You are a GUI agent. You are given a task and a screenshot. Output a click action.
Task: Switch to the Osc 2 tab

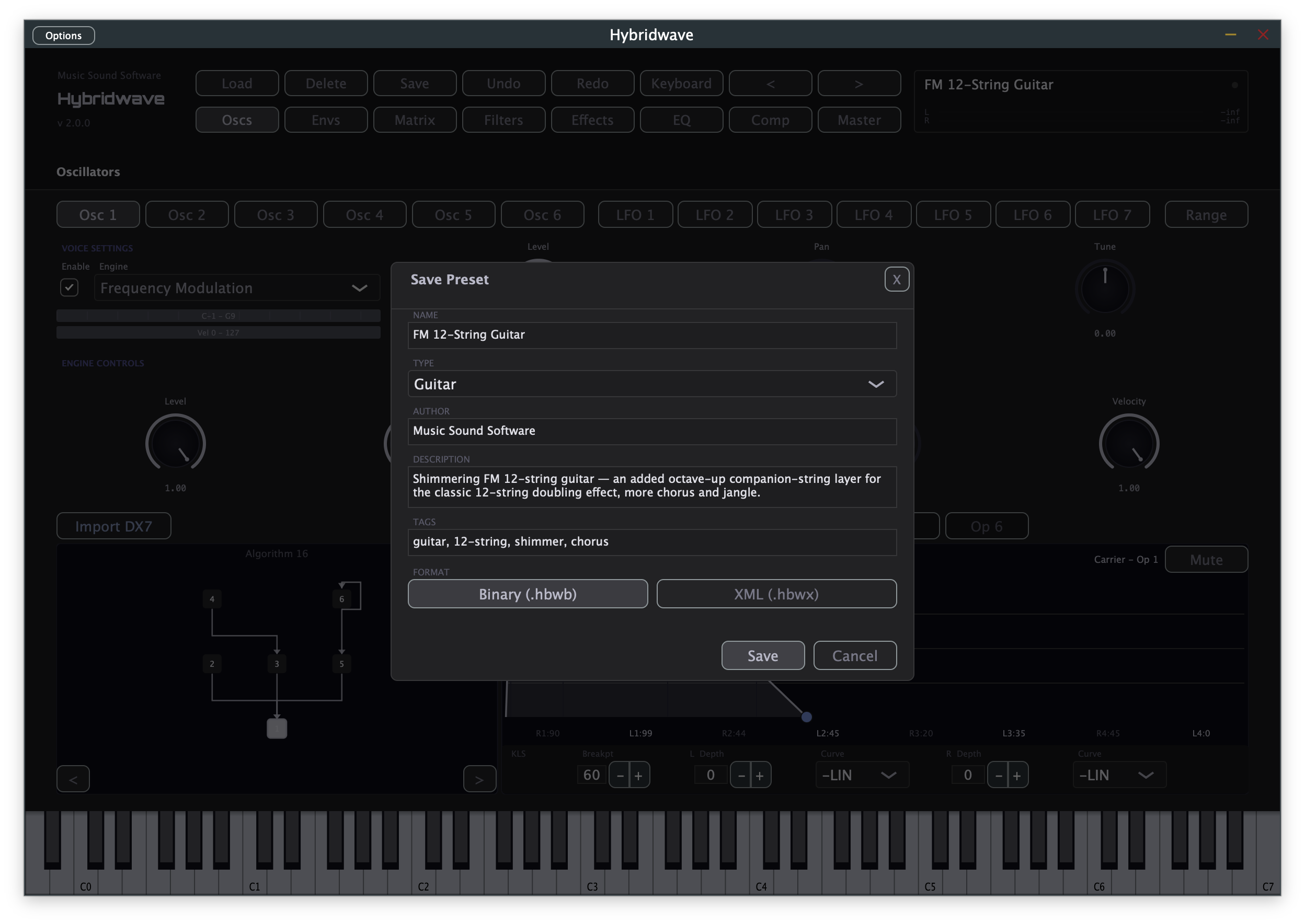[187, 214]
